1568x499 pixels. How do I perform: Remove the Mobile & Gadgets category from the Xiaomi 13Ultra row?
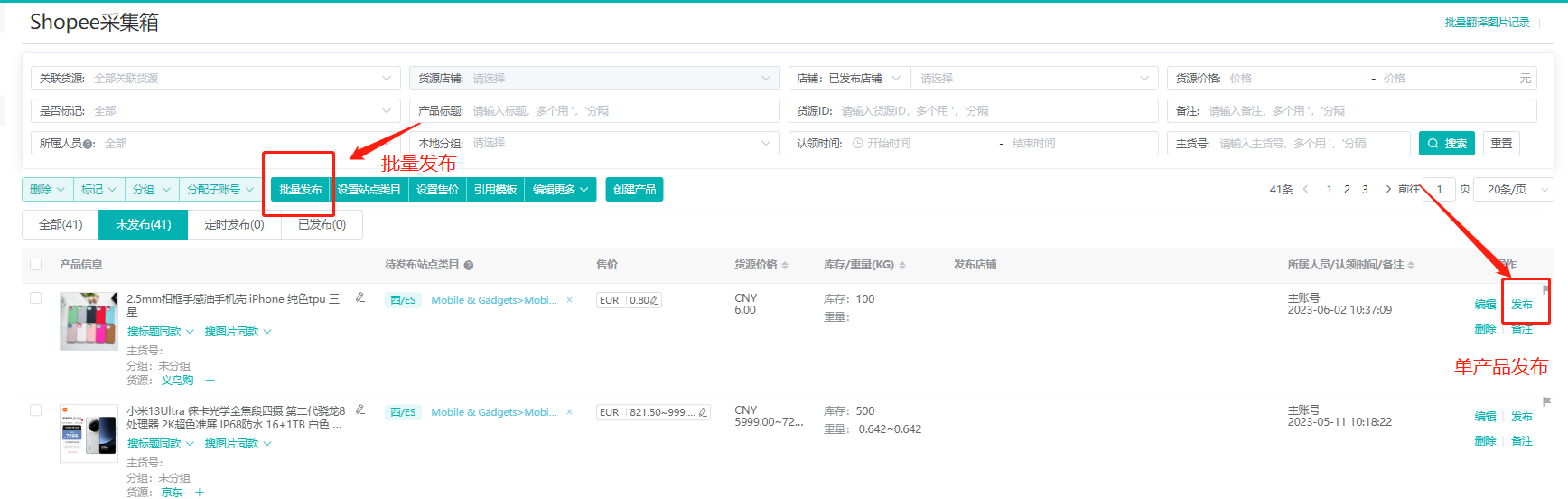pyautogui.click(x=569, y=412)
